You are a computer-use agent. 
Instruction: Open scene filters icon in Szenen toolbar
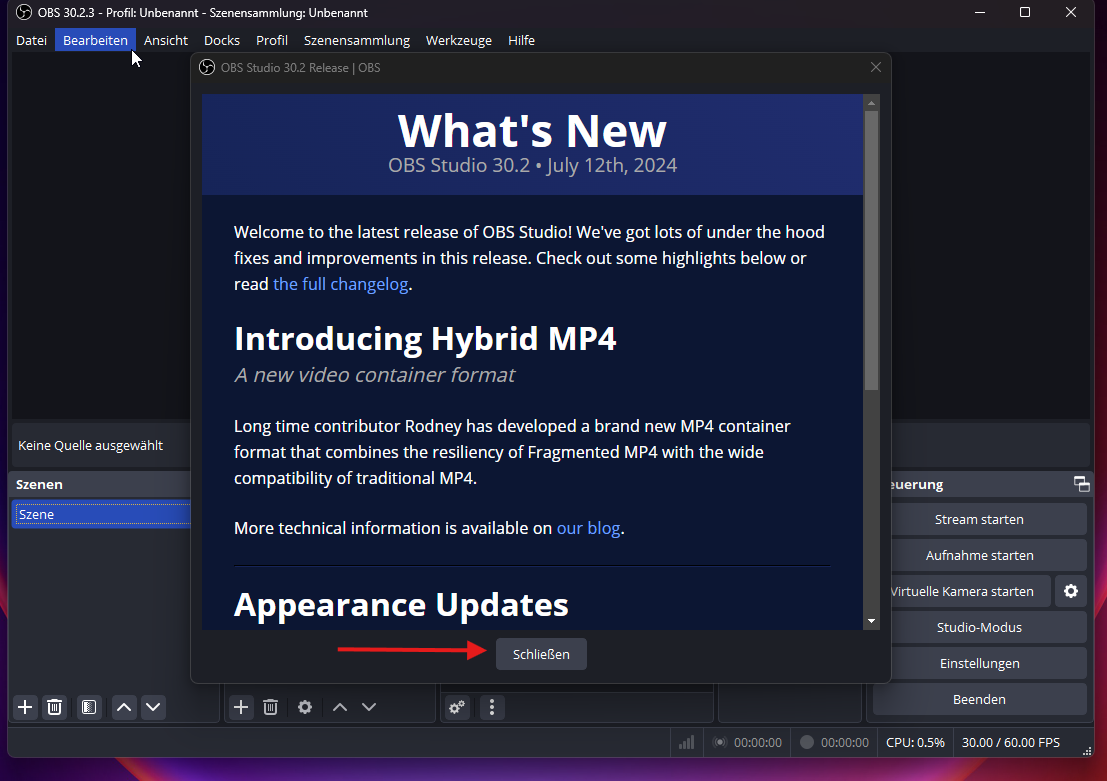click(x=89, y=707)
